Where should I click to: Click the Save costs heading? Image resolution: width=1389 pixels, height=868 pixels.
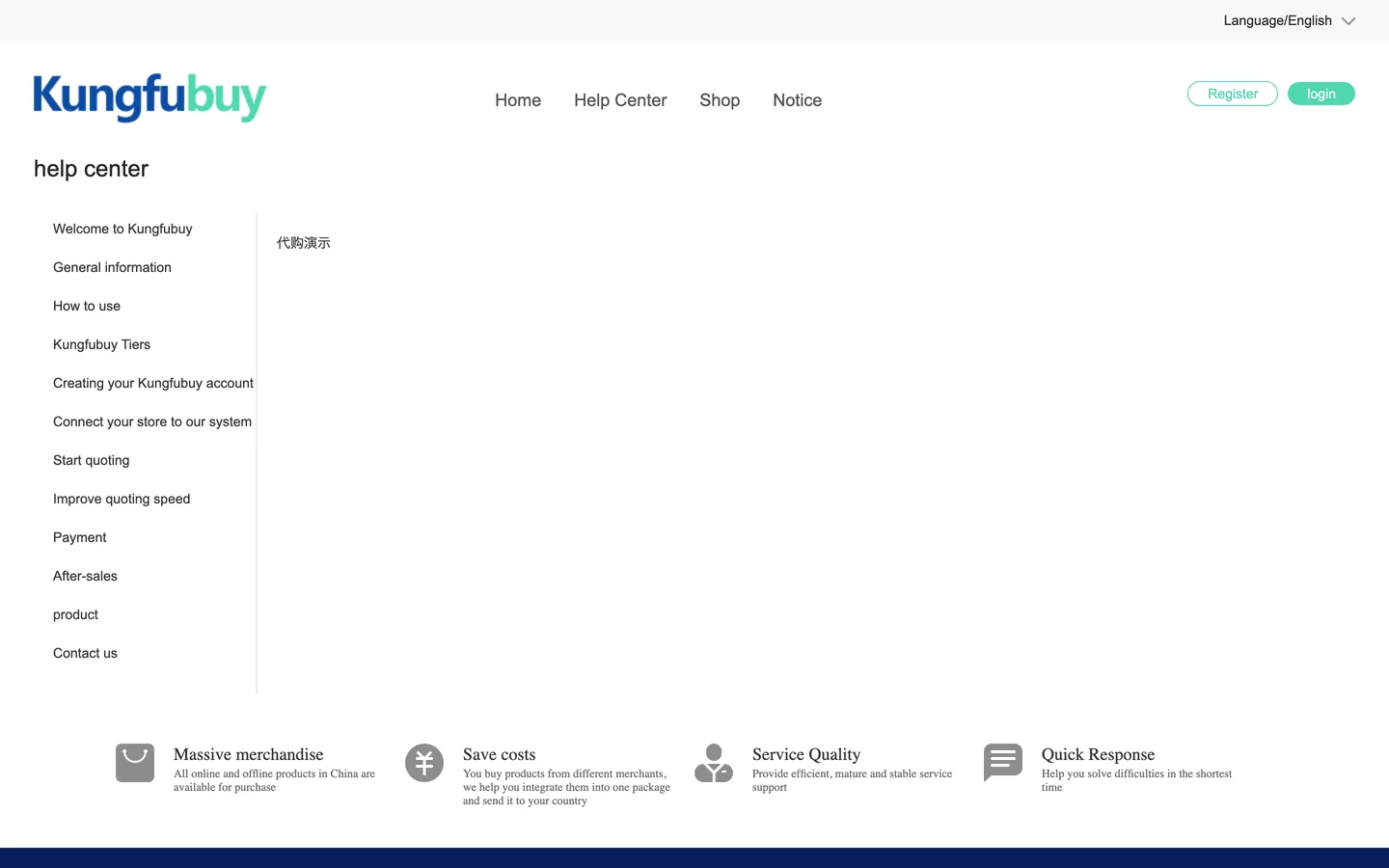coord(499,754)
